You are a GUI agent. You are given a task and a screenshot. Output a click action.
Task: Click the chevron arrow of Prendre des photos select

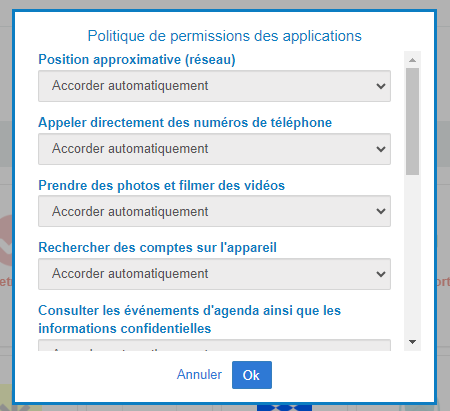pos(381,211)
